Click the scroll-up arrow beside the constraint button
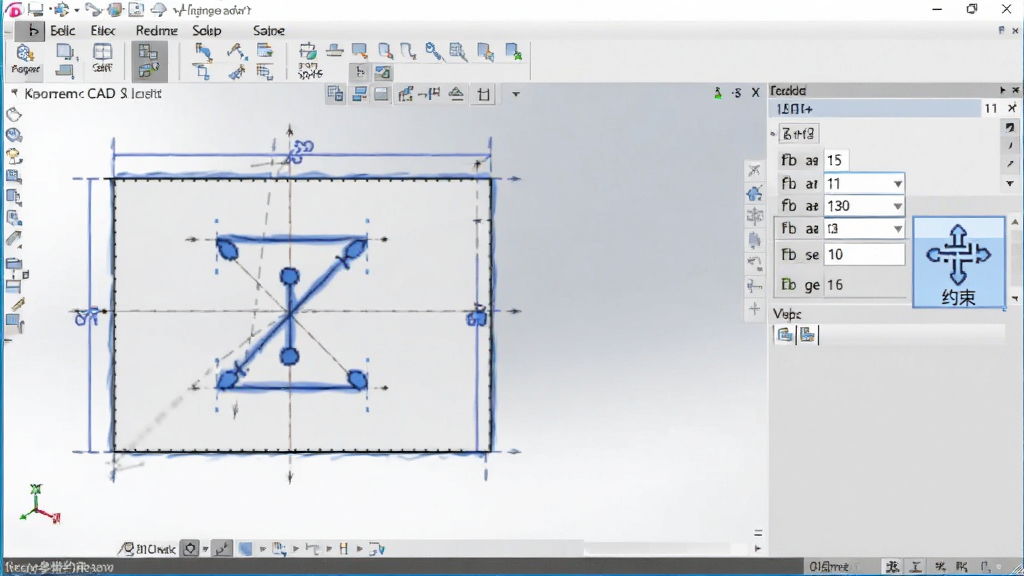 click(1015, 223)
